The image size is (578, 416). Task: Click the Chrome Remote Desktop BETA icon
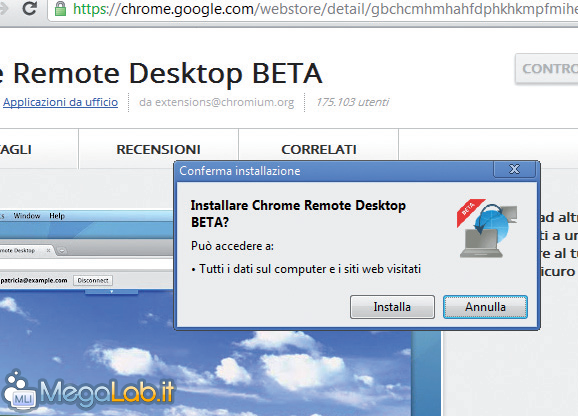click(487, 228)
